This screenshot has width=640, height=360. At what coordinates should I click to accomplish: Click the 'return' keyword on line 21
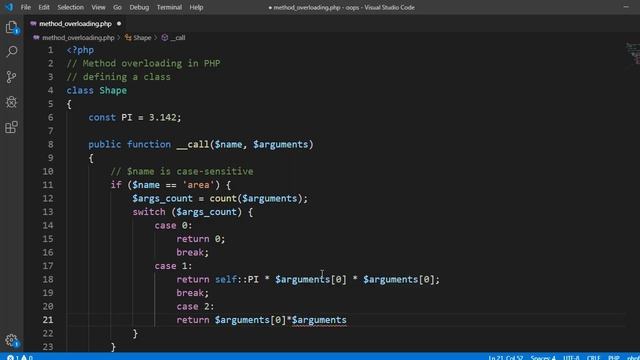(x=193, y=320)
